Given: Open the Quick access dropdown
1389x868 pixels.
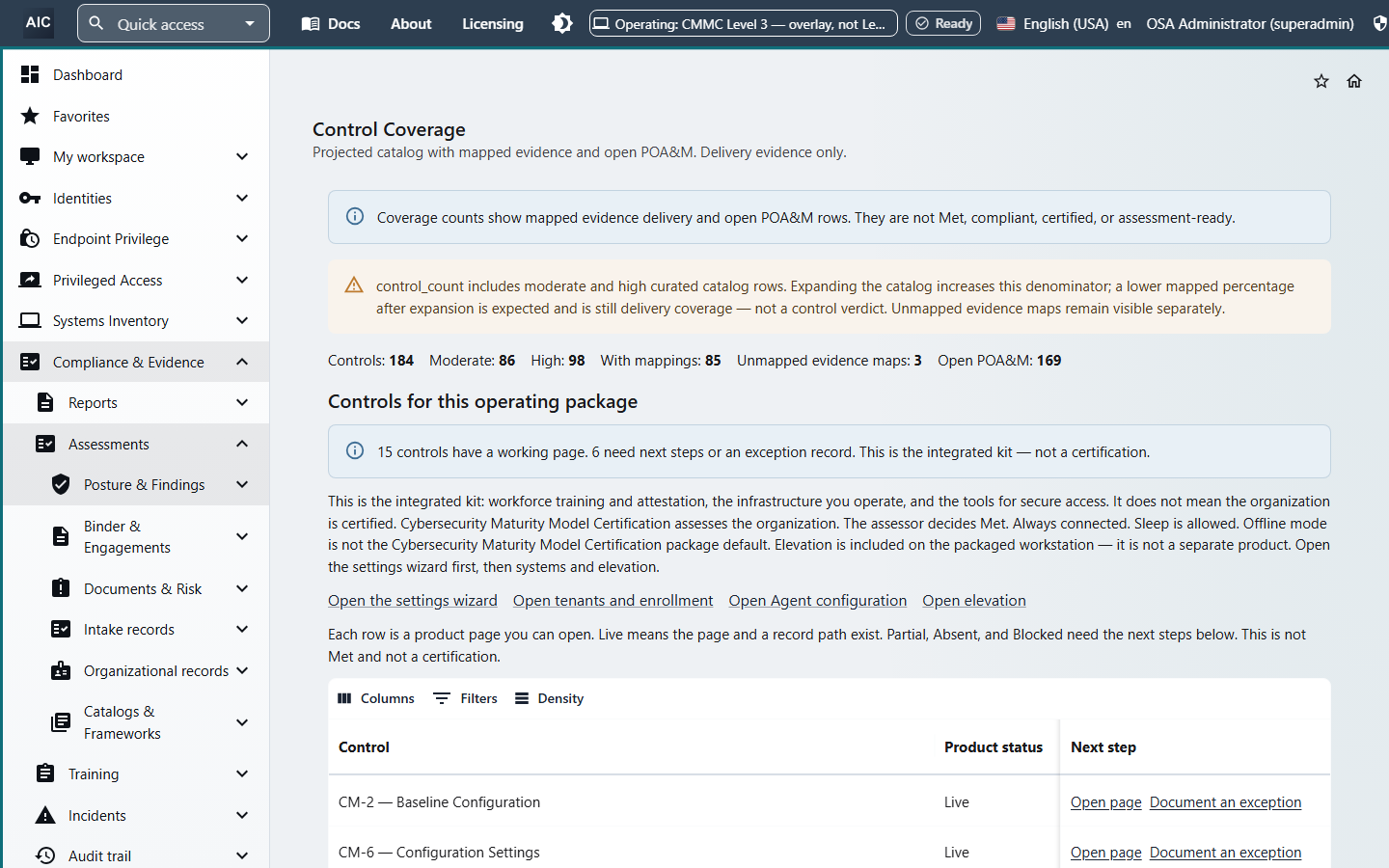Looking at the screenshot, I should point(174,23).
